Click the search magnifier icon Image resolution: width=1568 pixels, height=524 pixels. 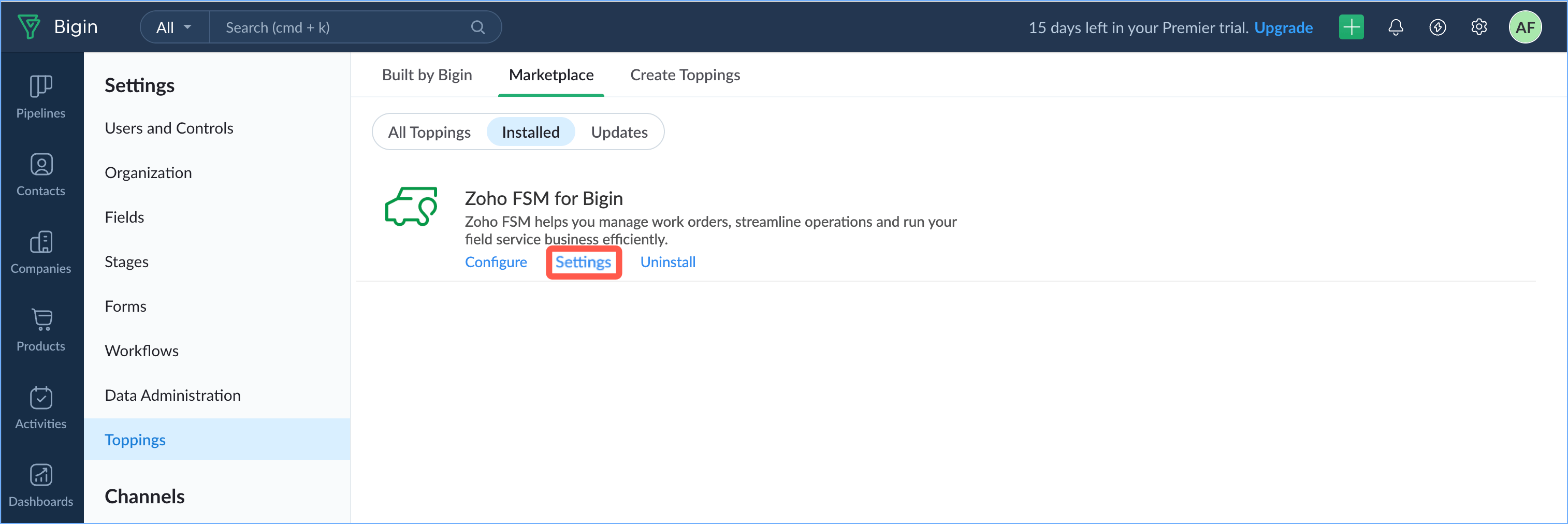tap(478, 27)
